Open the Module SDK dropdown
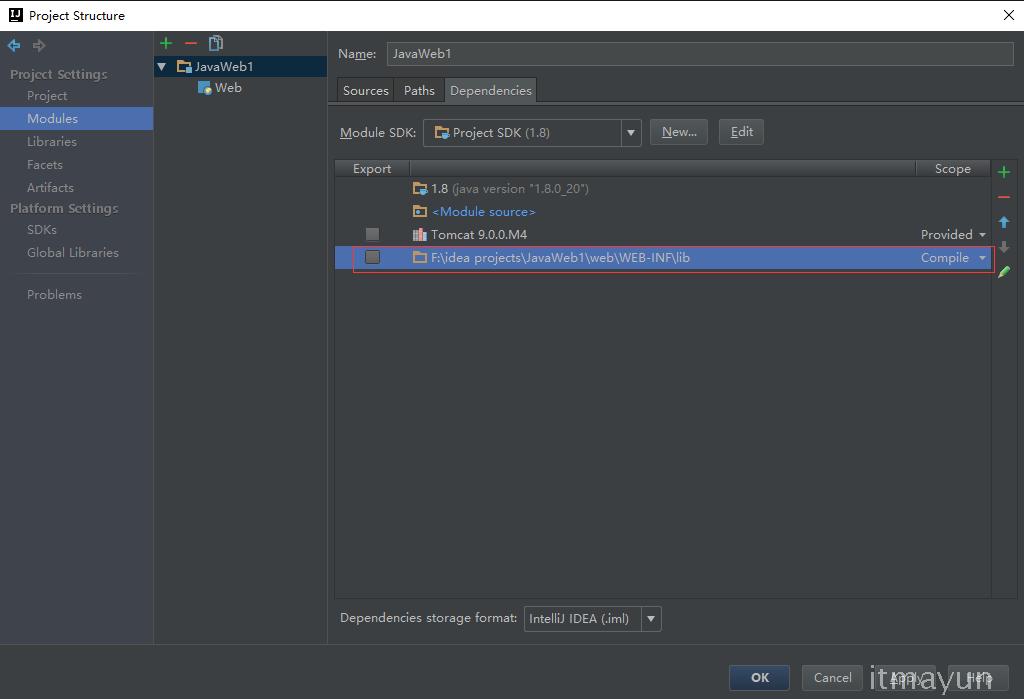This screenshot has width=1024, height=699. (x=631, y=132)
